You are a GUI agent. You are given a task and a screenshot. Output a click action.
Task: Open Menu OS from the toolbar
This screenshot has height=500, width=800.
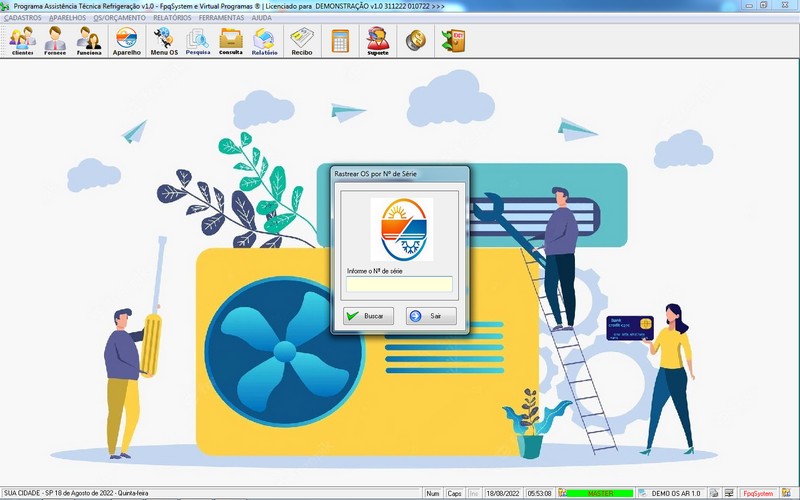pyautogui.click(x=164, y=41)
